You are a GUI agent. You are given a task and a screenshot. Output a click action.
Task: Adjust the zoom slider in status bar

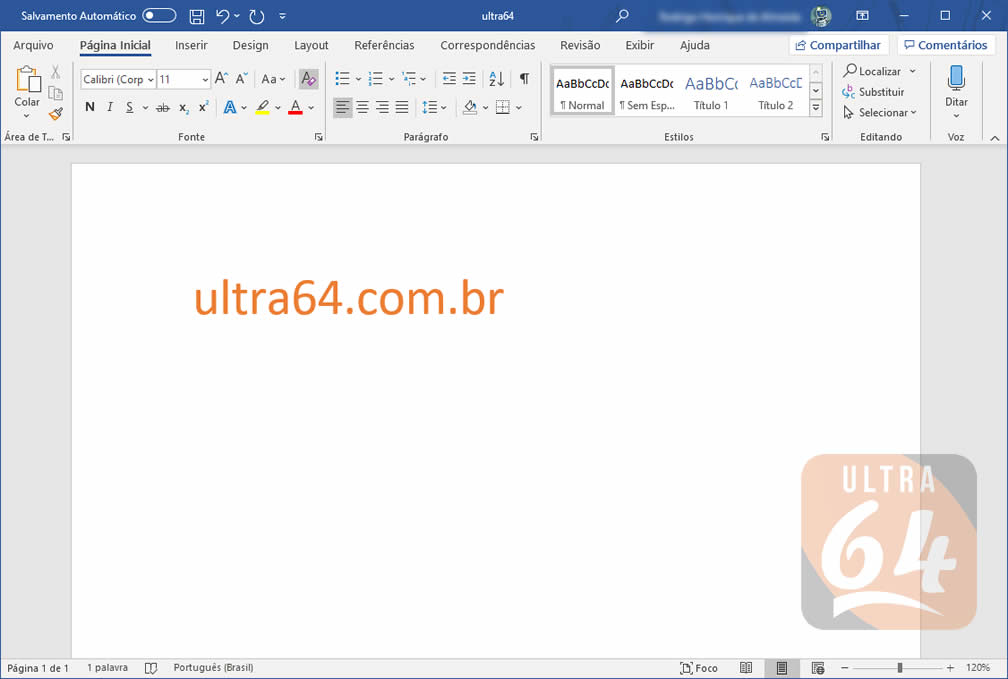coord(900,668)
